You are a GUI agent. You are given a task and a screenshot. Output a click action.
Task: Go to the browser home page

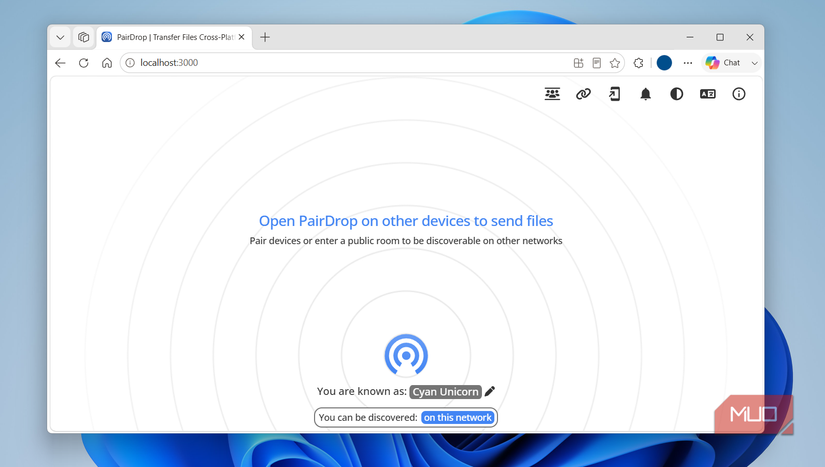107,63
